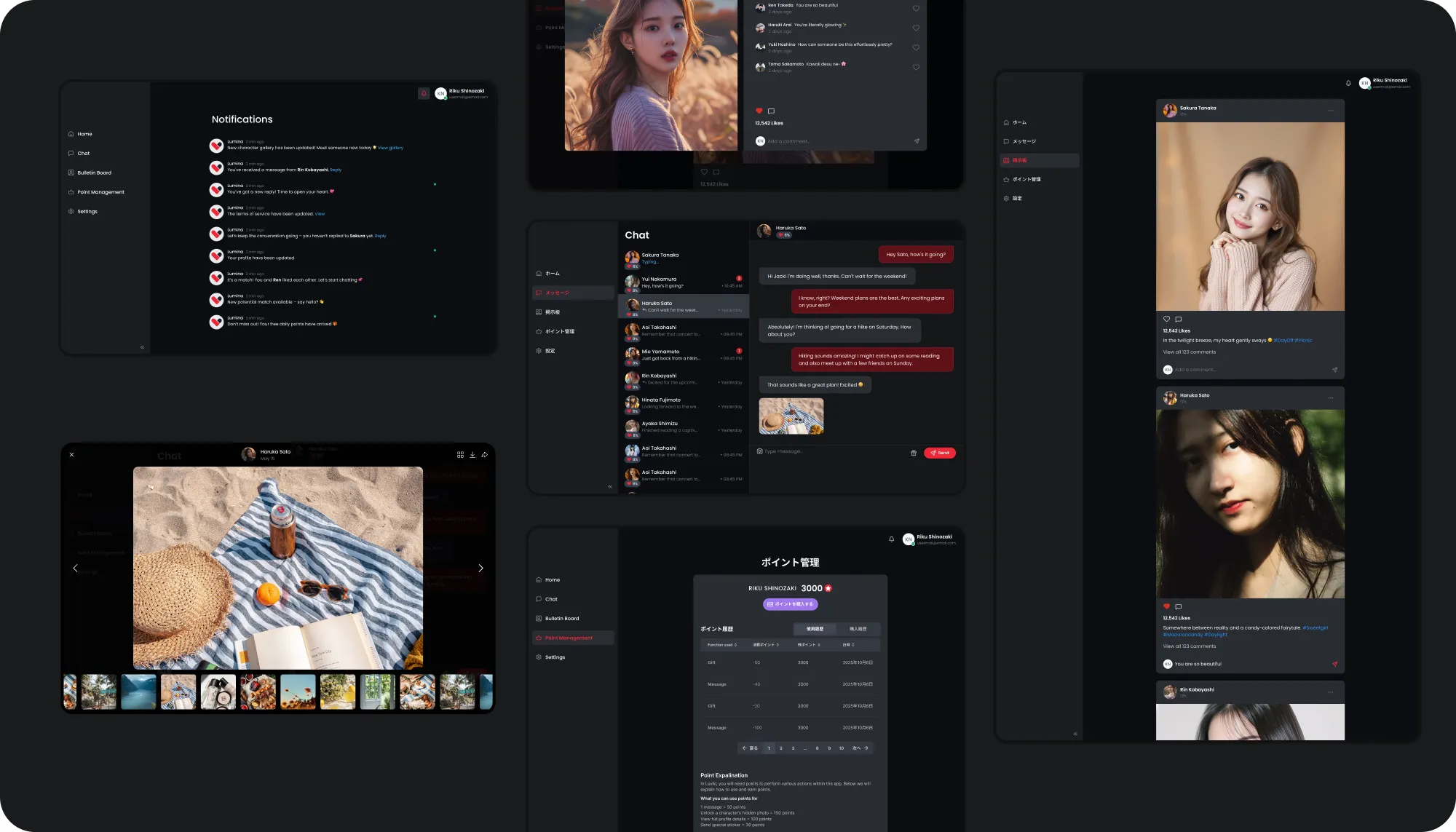Click red send arrow beside 'You are so beautiful'
Screen dimensions: 1456x832
[x=1334, y=664]
